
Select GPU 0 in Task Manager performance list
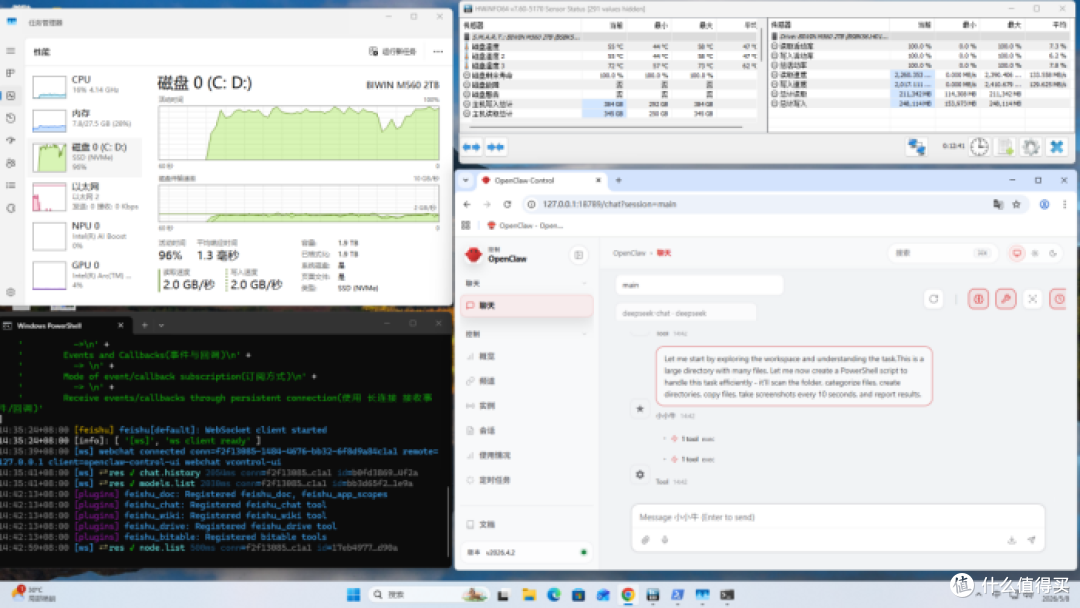tap(86, 275)
